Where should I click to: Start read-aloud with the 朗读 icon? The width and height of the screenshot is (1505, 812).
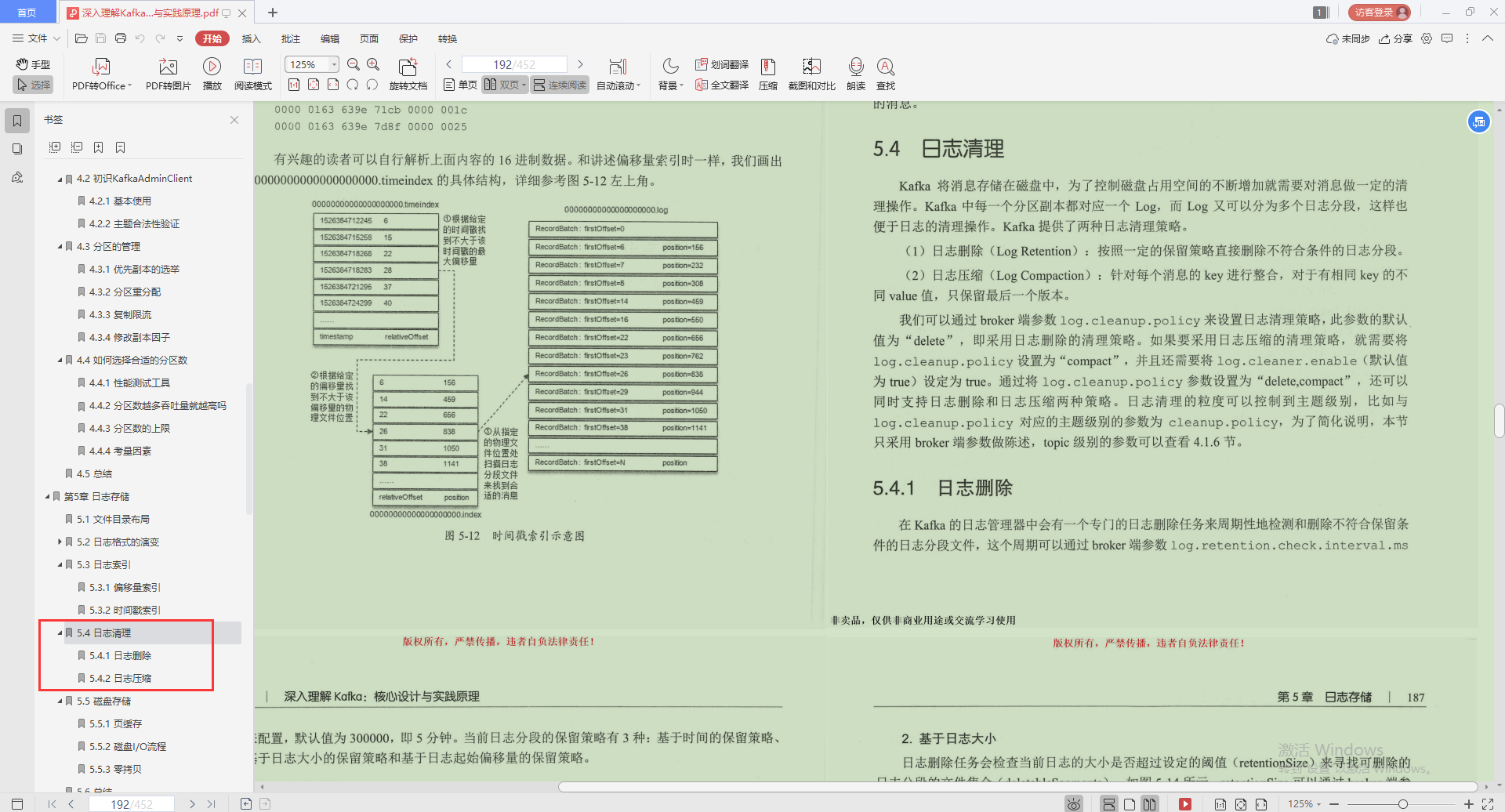856,74
